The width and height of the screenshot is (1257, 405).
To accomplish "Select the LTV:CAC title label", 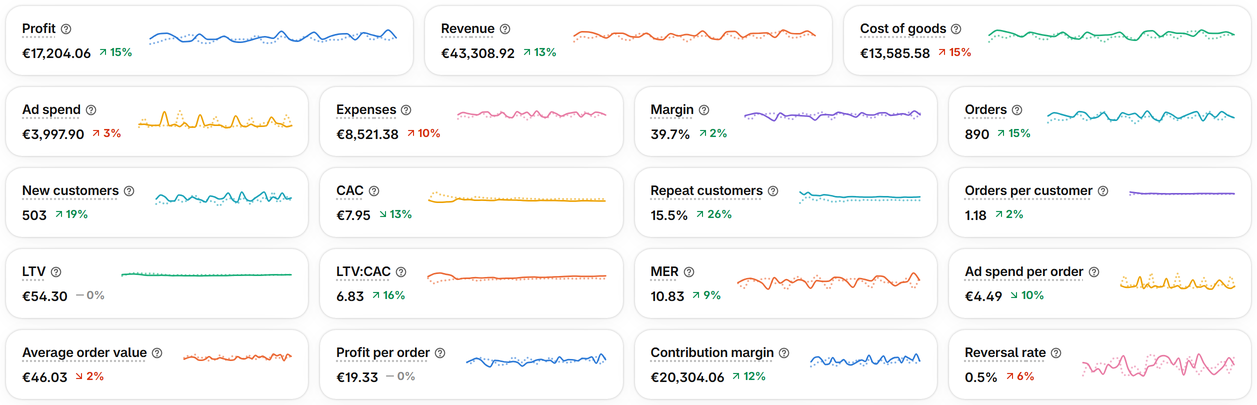I will click(x=363, y=272).
